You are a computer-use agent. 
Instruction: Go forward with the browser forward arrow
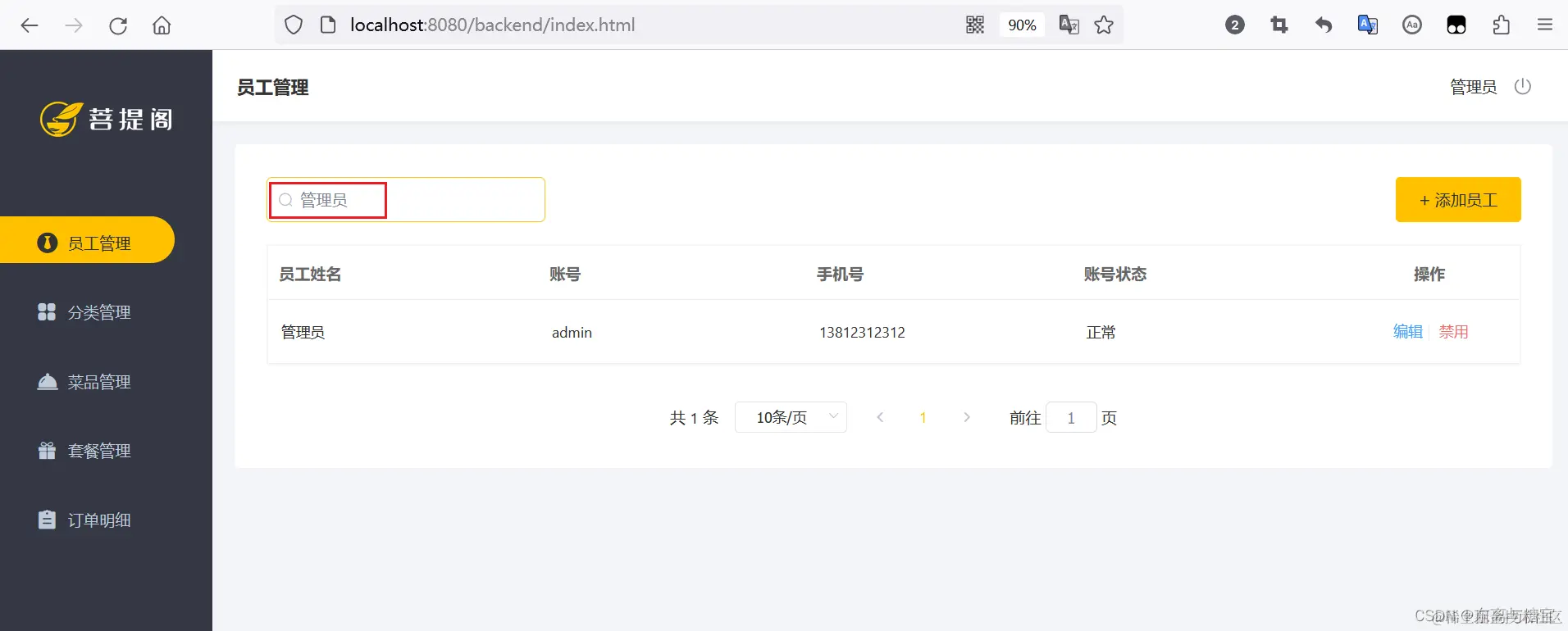[74, 25]
